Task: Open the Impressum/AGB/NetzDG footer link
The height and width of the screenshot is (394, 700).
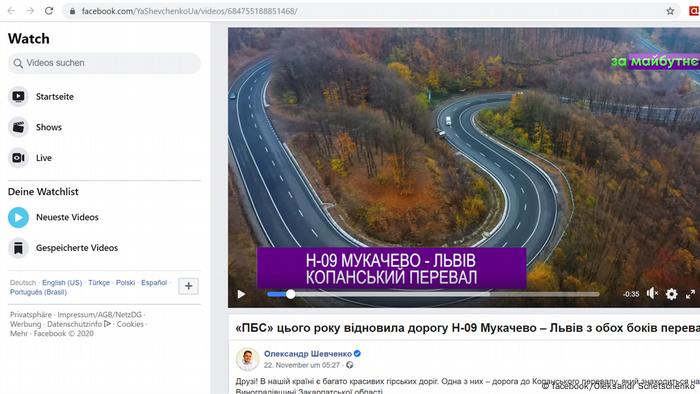Action: click(x=99, y=315)
